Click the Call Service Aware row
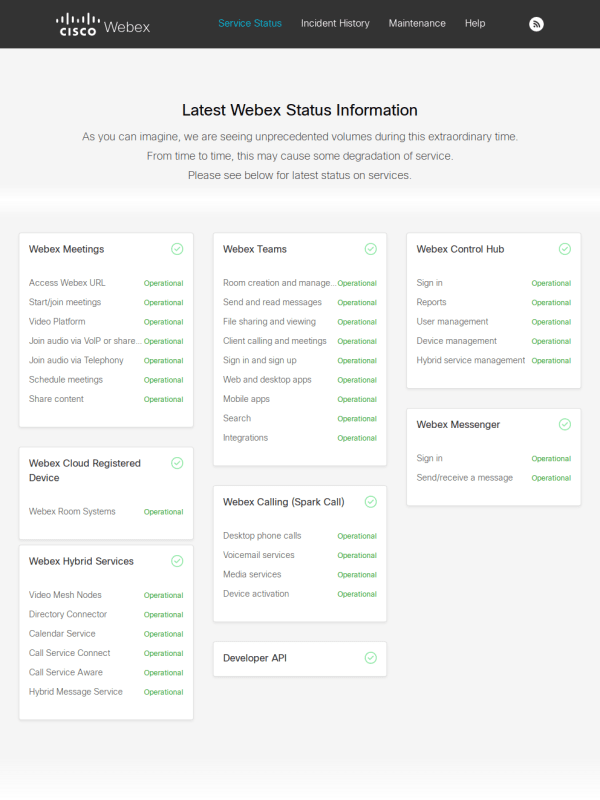The height and width of the screenshot is (800, 600). tap(106, 672)
